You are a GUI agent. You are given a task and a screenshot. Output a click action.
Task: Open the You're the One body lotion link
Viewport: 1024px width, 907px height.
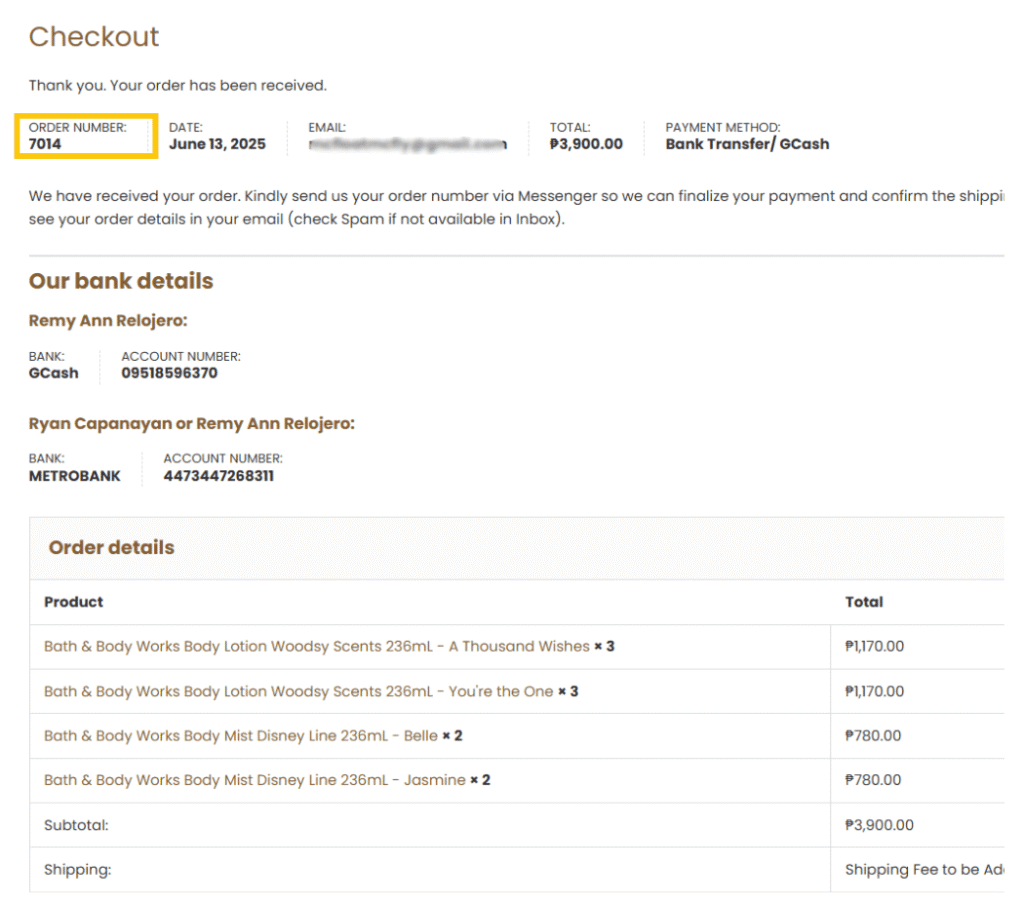298,692
